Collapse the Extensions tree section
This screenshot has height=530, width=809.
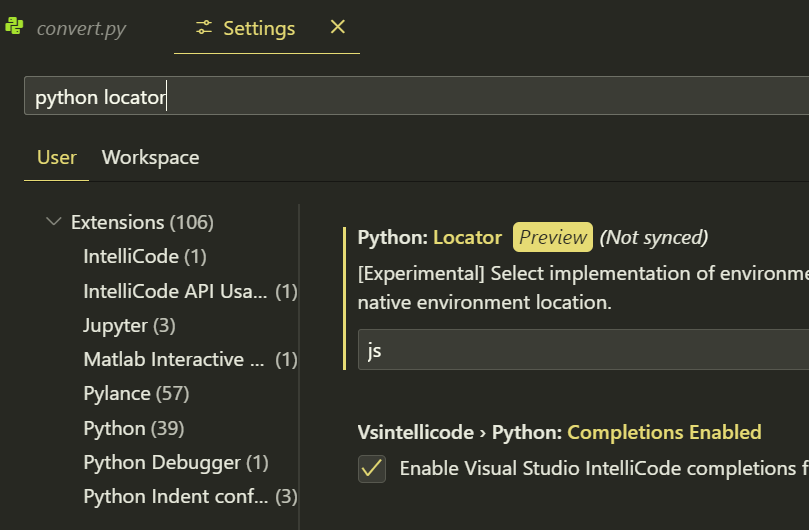54,222
